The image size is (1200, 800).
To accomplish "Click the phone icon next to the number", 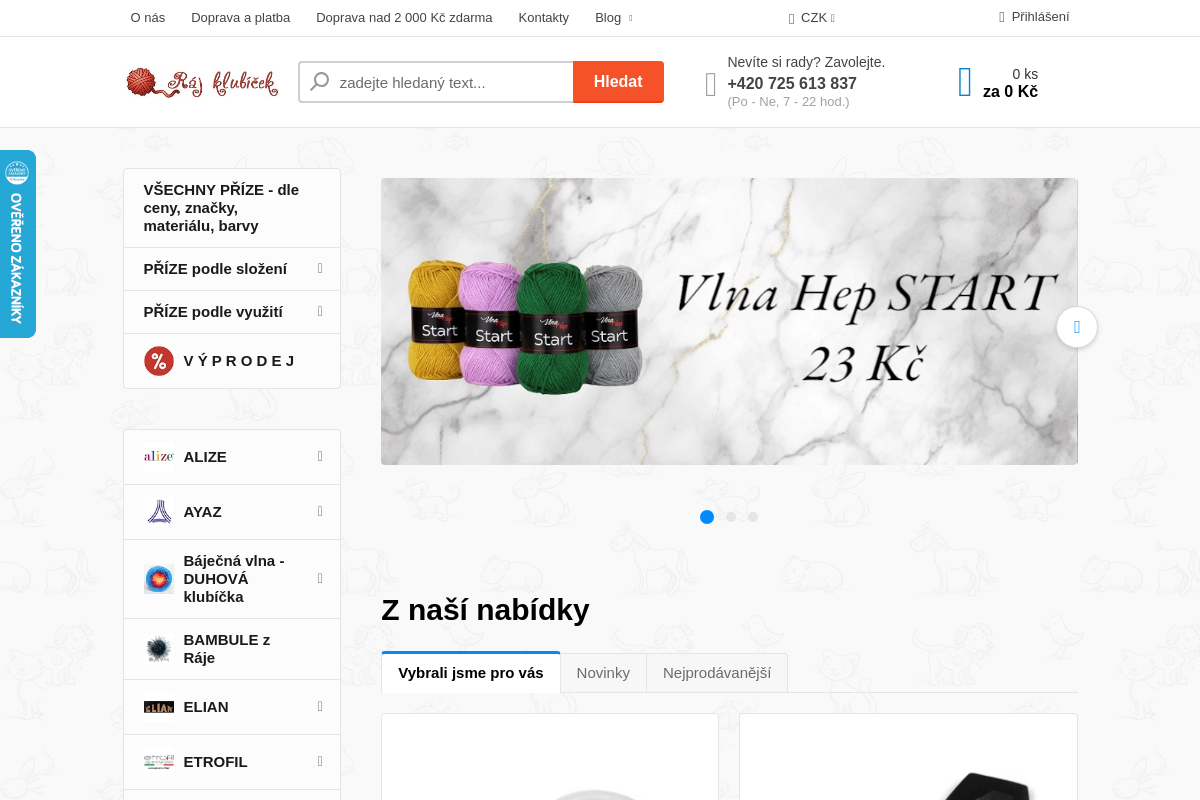I will tap(711, 84).
